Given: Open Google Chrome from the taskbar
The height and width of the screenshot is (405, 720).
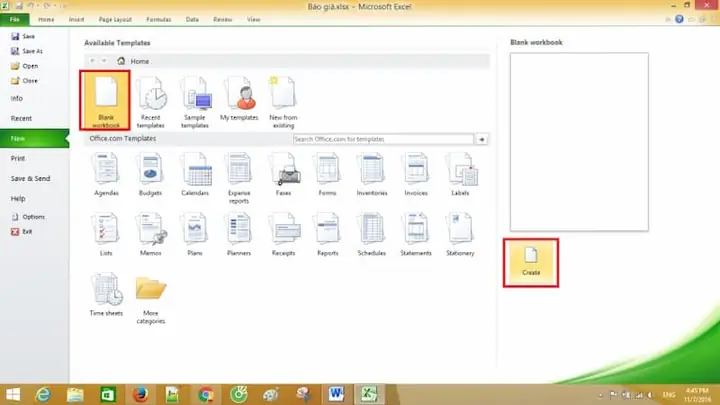Looking at the screenshot, I should tap(206, 394).
